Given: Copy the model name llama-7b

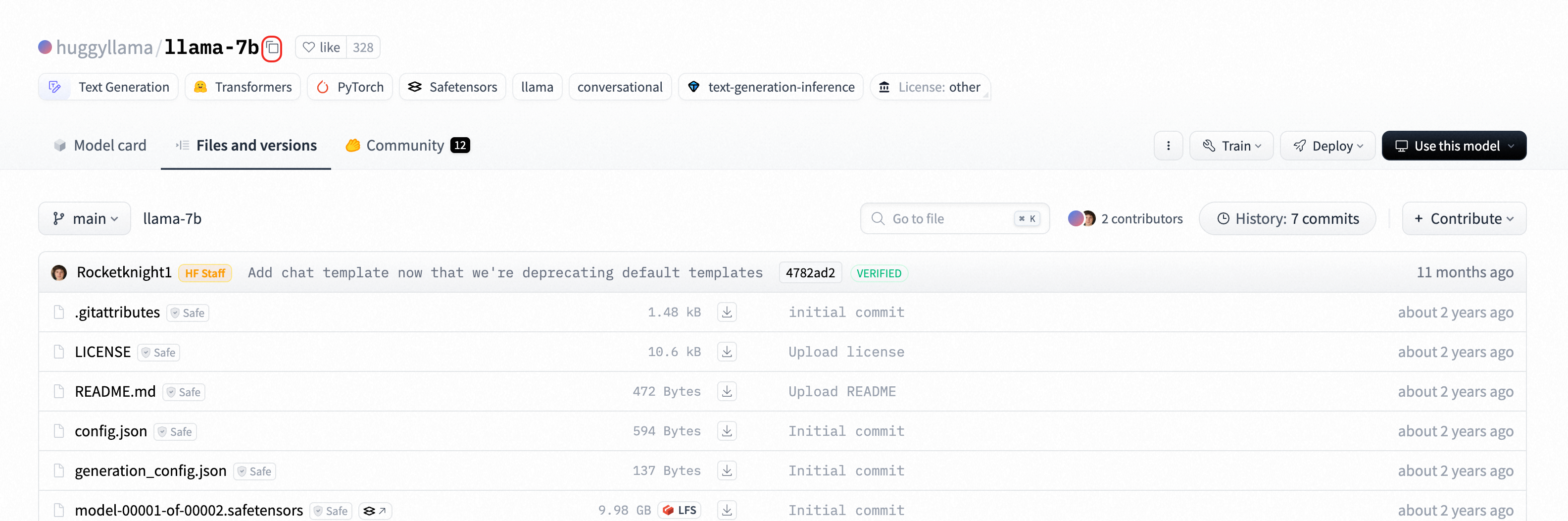Looking at the screenshot, I should (272, 48).
